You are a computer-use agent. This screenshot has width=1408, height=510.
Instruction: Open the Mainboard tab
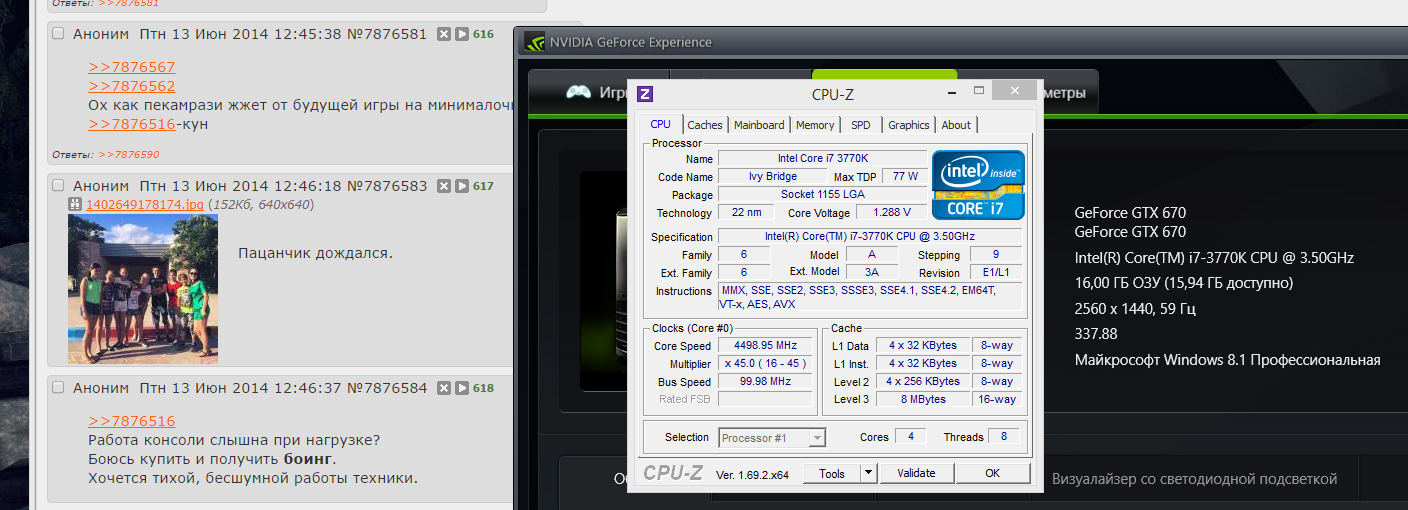[x=759, y=125]
